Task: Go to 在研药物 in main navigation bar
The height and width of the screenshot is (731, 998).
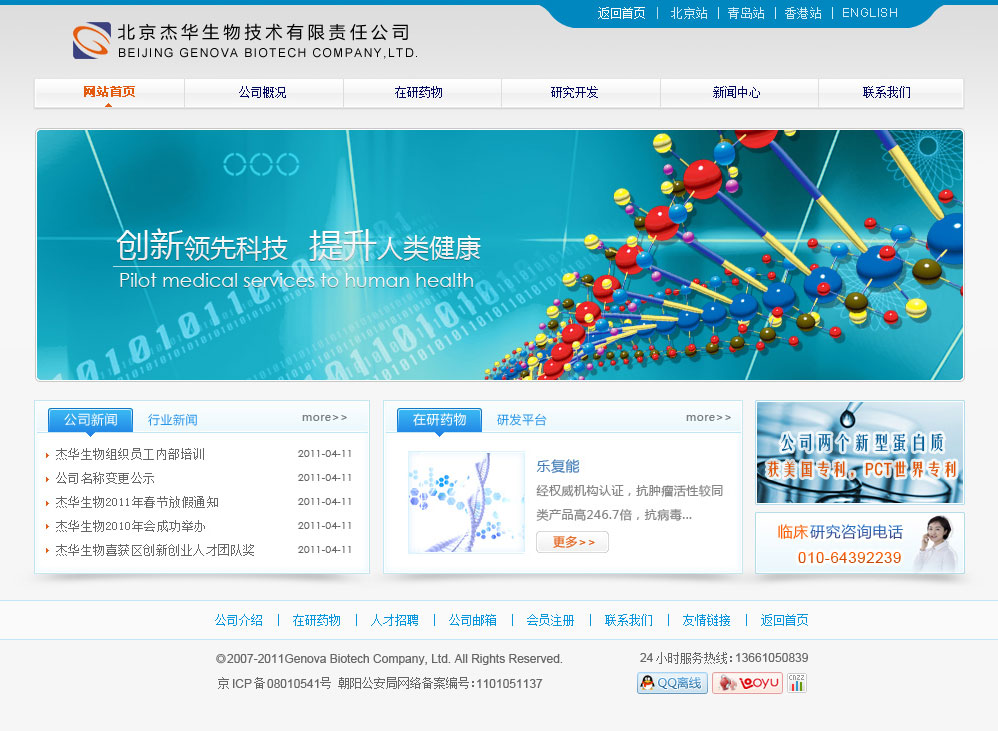Action: tap(419, 92)
